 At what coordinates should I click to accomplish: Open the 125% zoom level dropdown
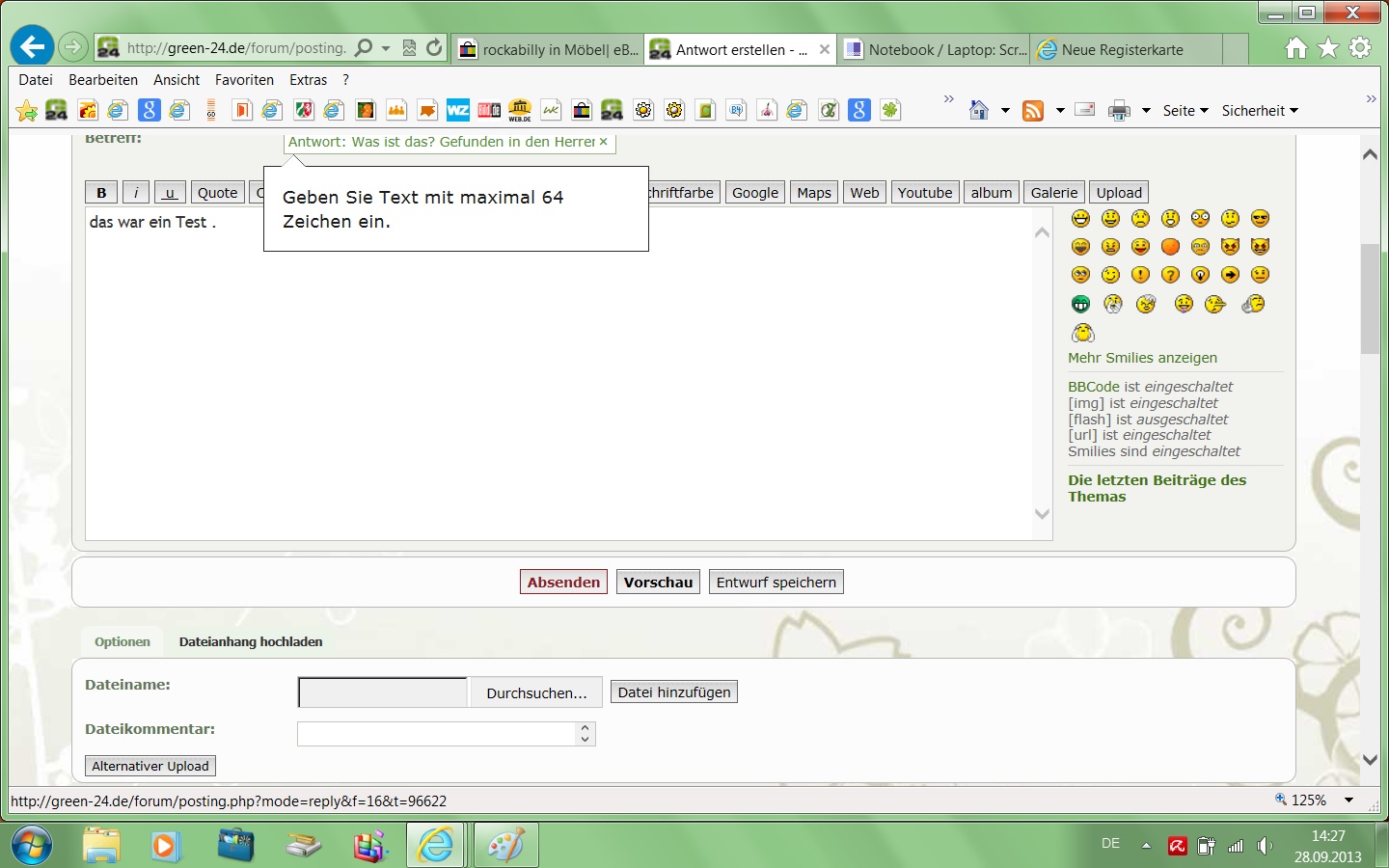point(1348,800)
